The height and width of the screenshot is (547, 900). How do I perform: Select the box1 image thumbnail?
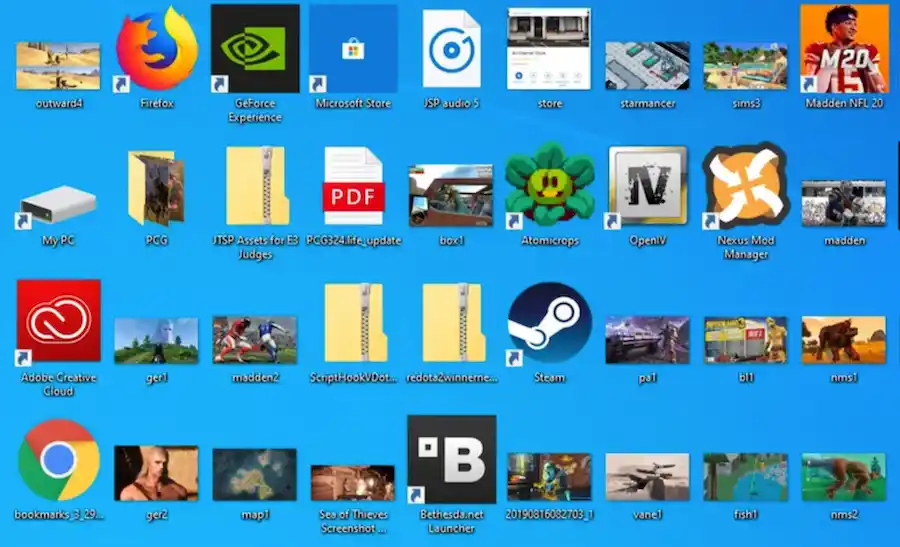click(451, 196)
